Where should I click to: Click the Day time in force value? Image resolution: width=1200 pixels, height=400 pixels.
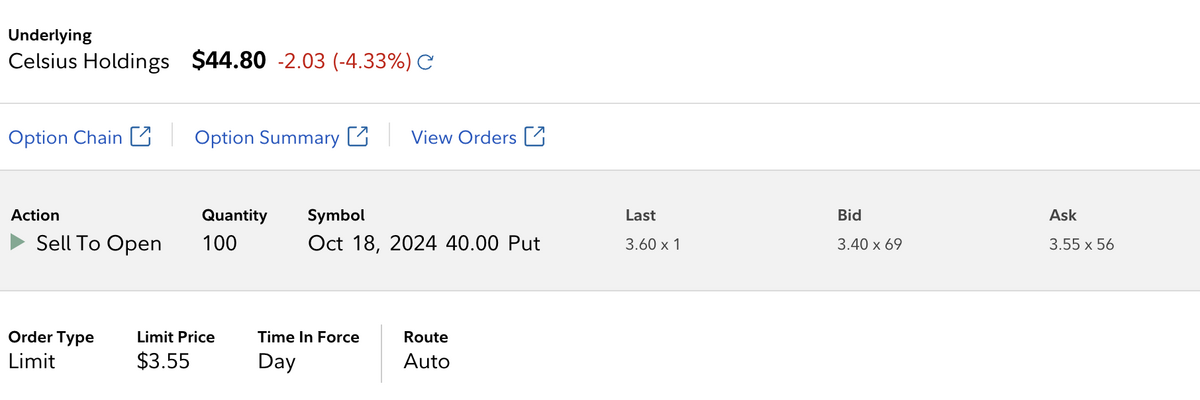point(277,362)
